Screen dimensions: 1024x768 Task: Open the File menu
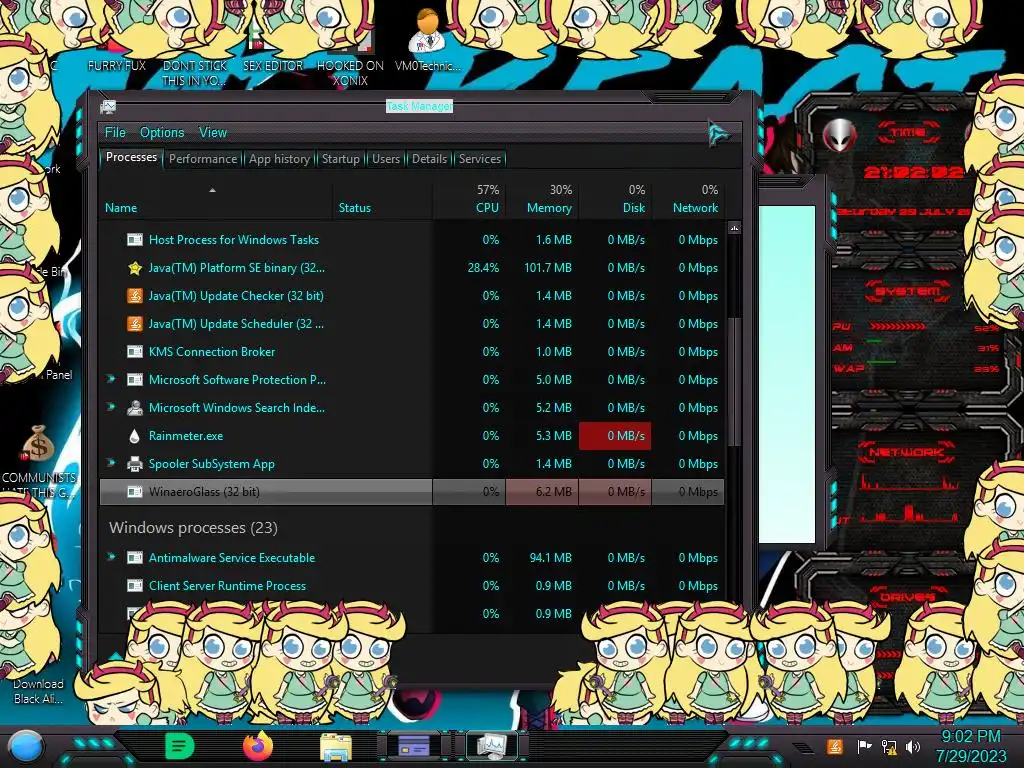click(x=115, y=133)
